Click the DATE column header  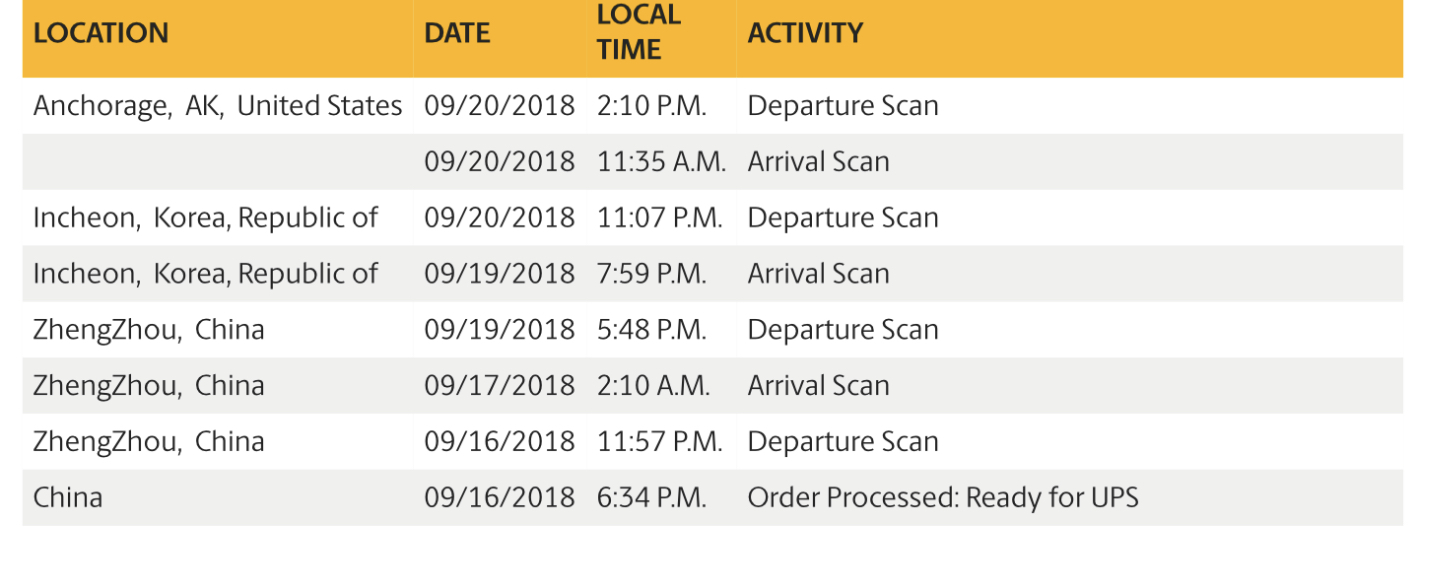tap(457, 33)
